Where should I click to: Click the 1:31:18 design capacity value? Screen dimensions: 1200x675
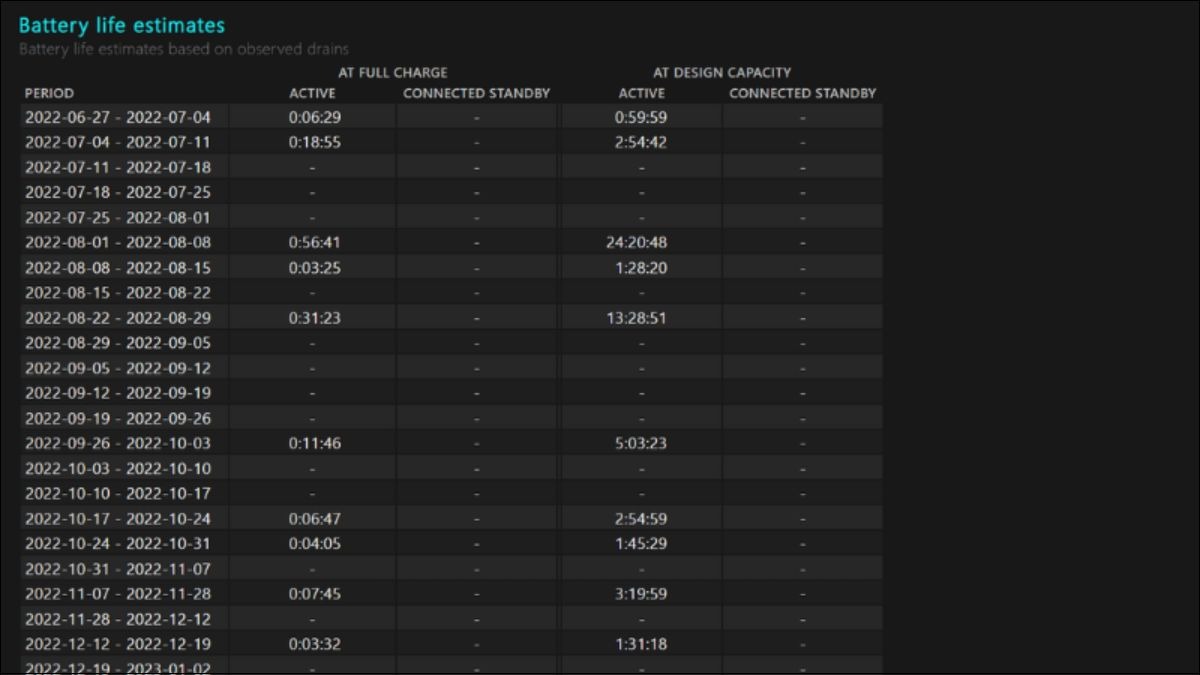click(641, 644)
